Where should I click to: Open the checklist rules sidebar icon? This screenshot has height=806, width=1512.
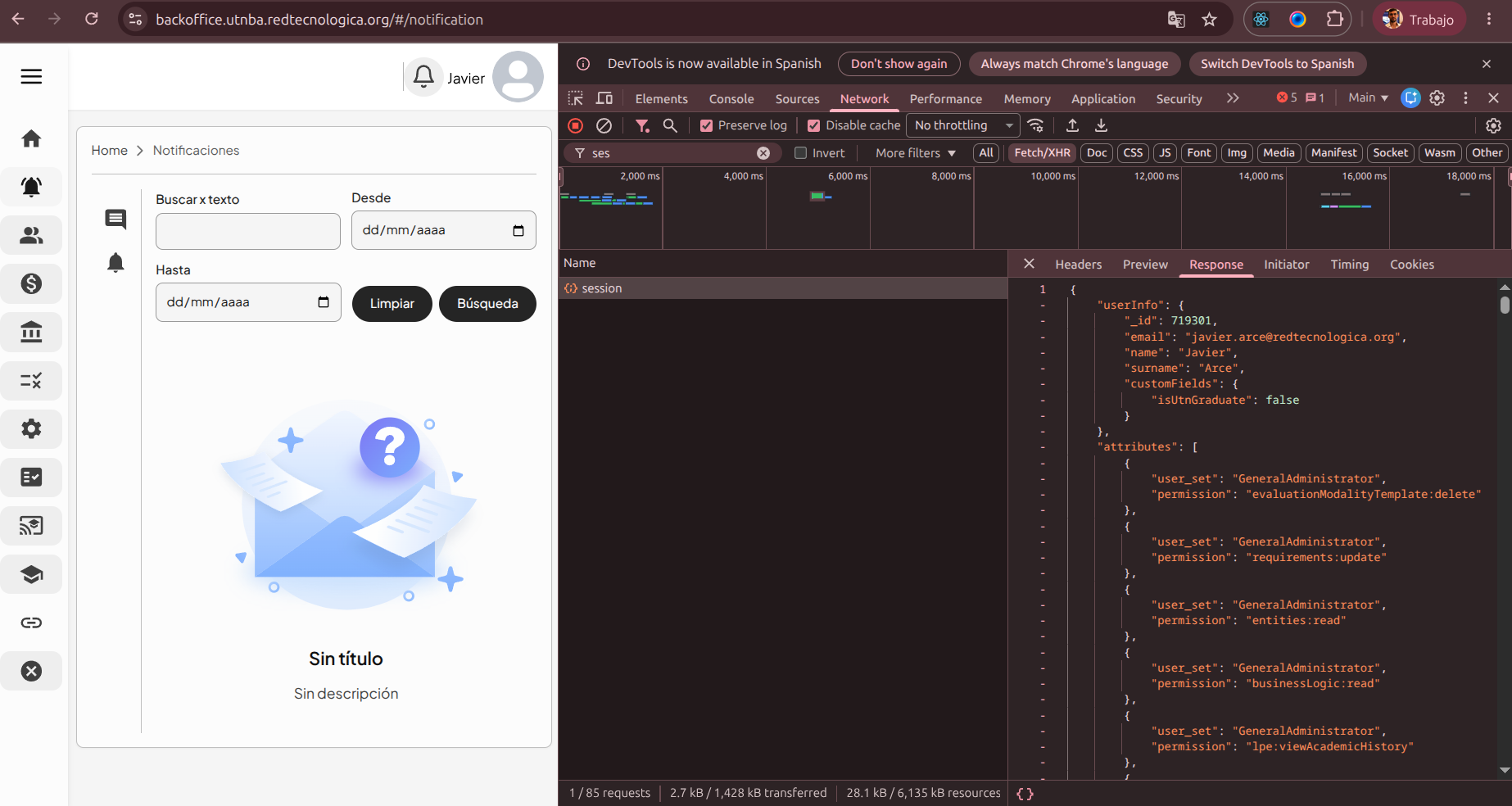point(31,380)
